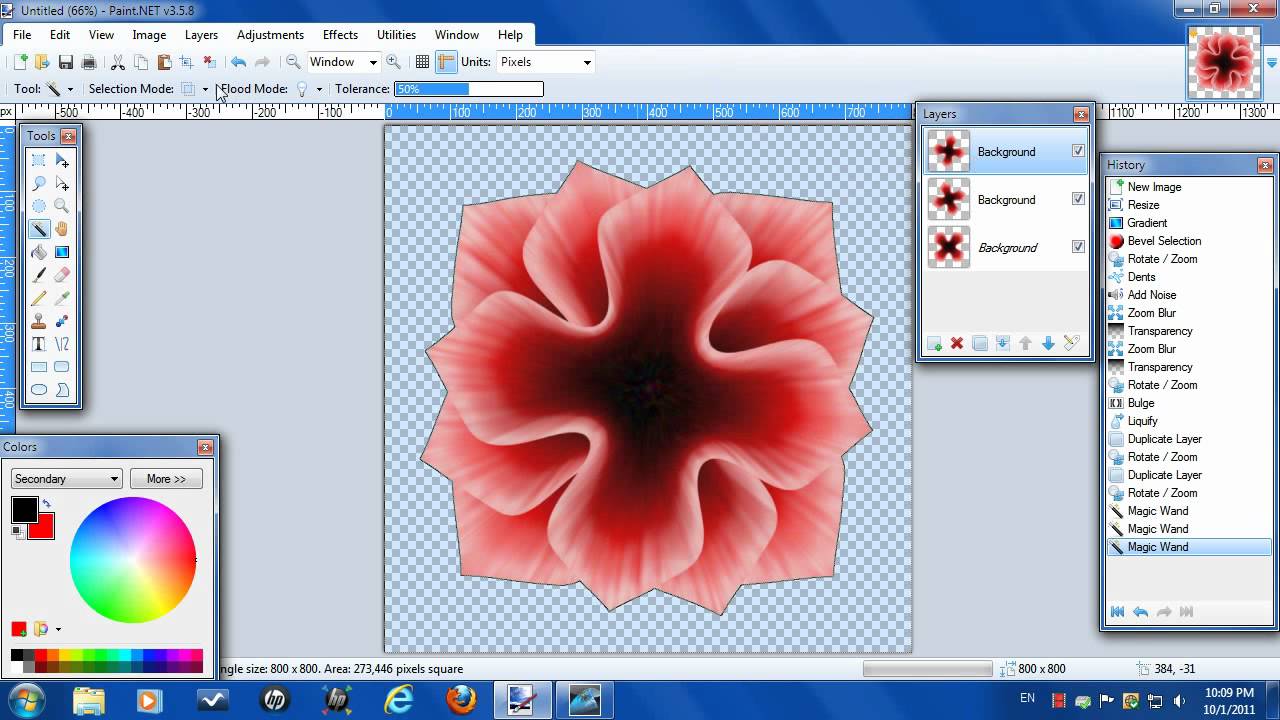Select the Text tool
This screenshot has height=720, width=1280.
coord(39,344)
